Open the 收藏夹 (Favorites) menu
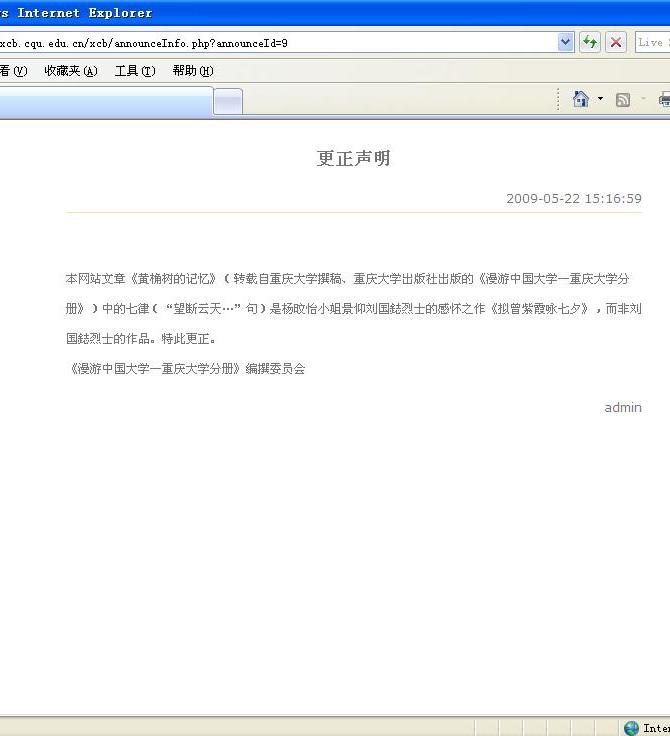The width and height of the screenshot is (670, 736). pyautogui.click(x=70, y=71)
